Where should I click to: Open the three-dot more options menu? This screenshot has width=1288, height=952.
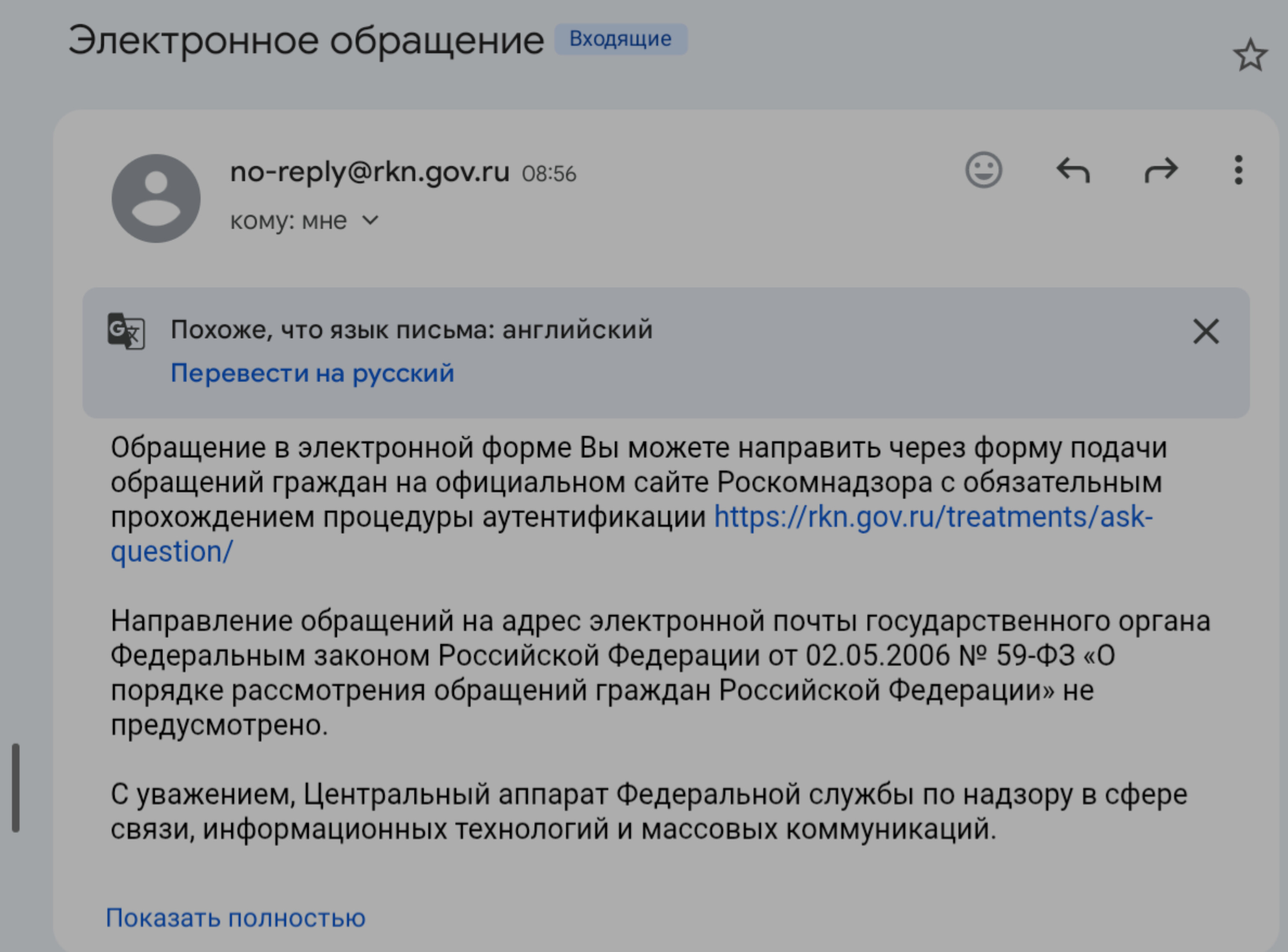coord(1238,170)
